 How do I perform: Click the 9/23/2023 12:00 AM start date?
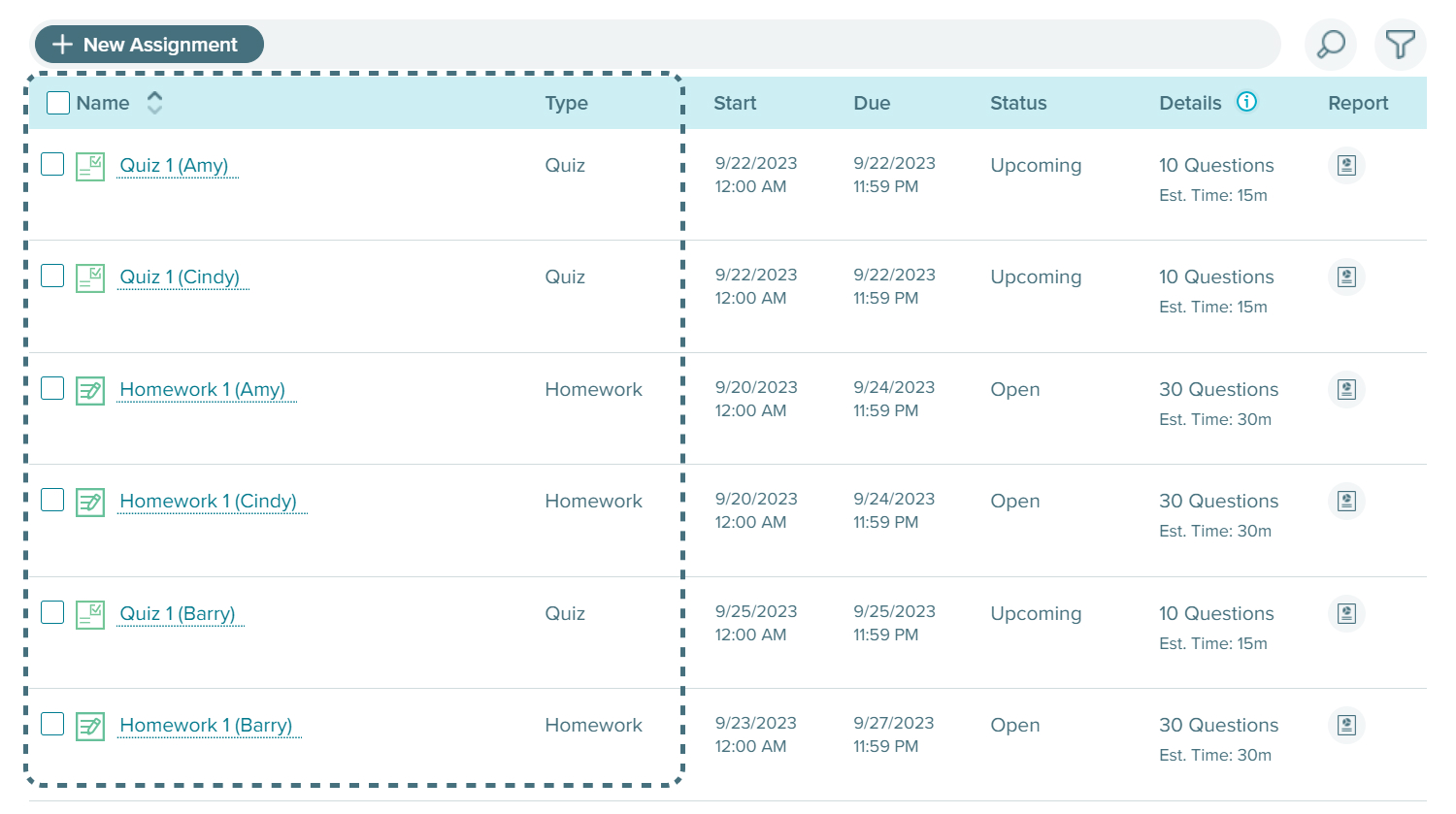pos(756,734)
